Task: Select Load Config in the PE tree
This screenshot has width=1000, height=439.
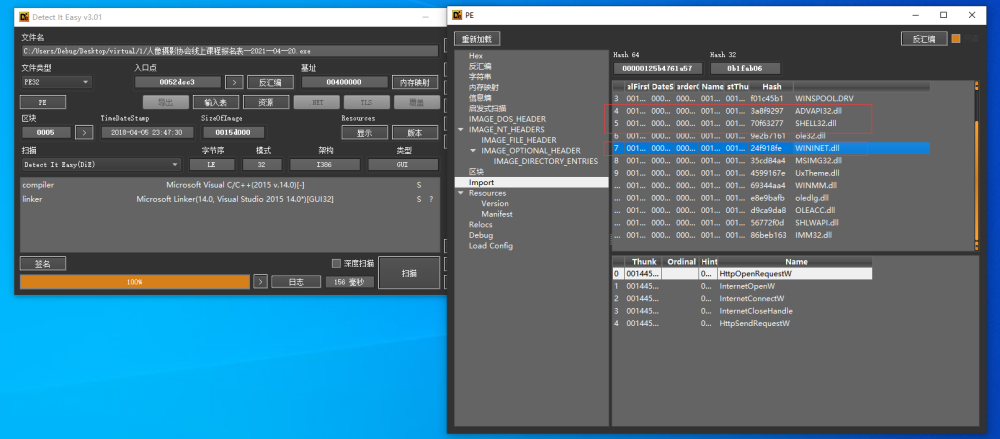Action: (x=490, y=246)
